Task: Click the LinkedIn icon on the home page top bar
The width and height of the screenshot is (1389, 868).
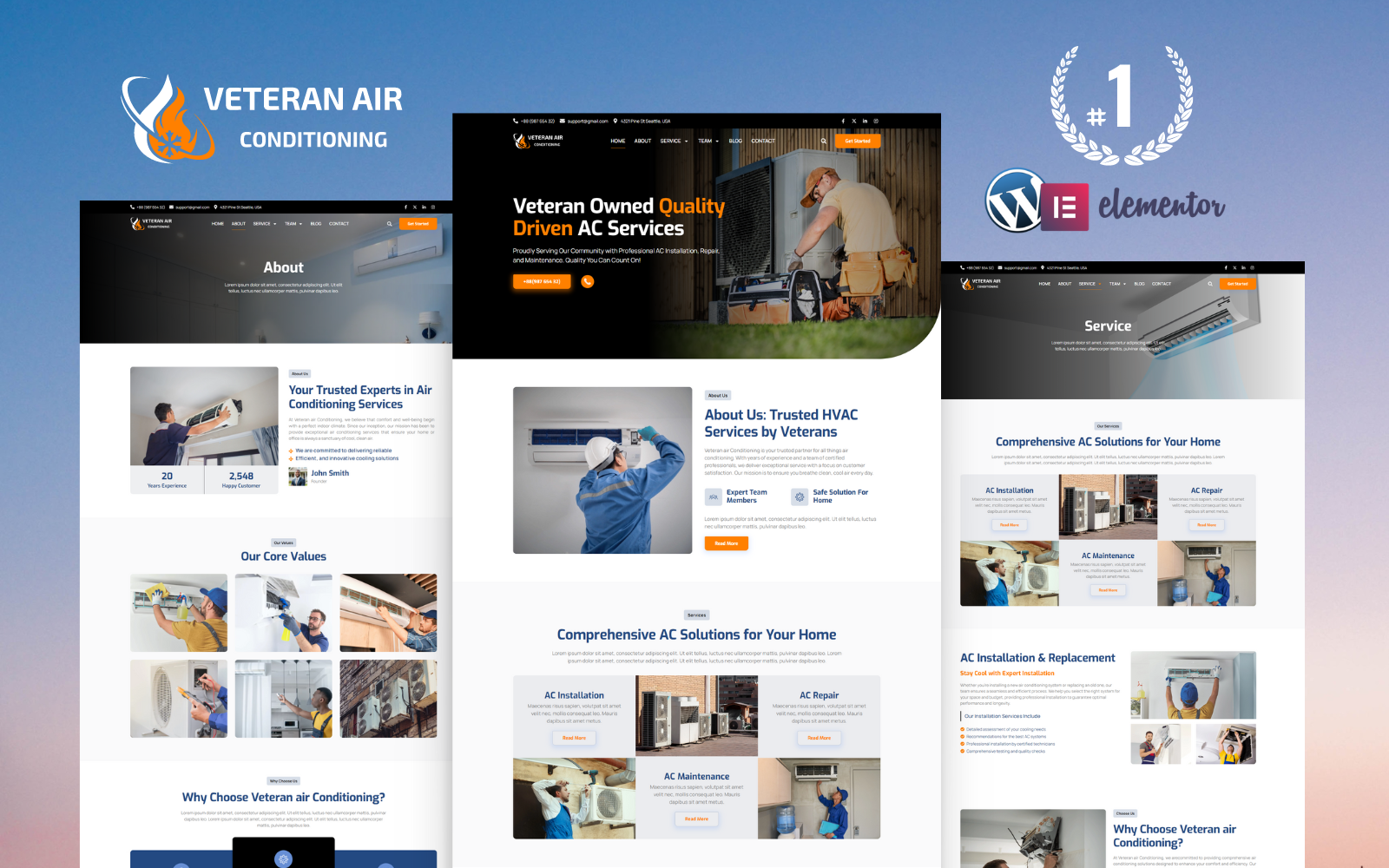Action: point(865,122)
